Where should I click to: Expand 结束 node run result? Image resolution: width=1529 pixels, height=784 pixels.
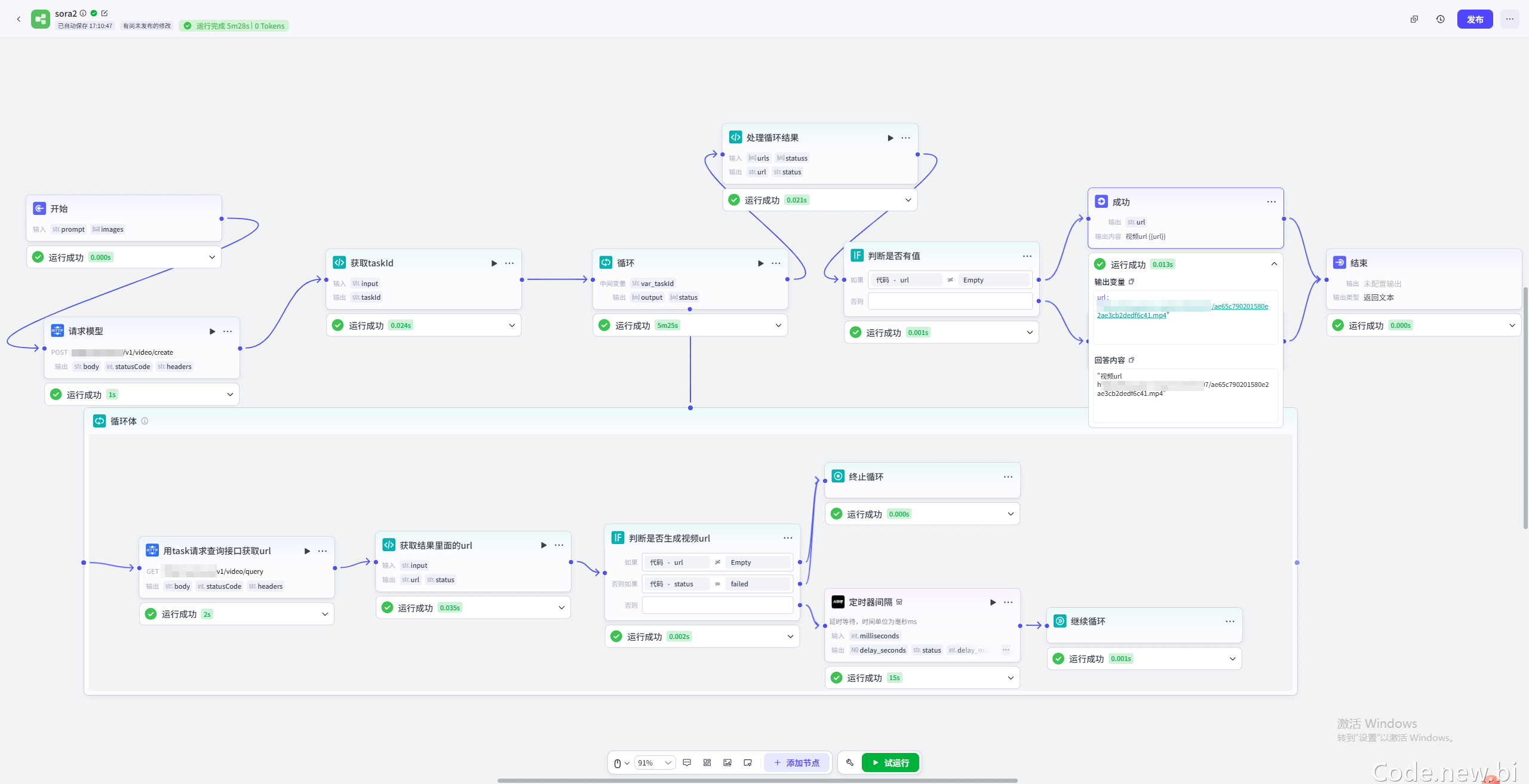1512,325
